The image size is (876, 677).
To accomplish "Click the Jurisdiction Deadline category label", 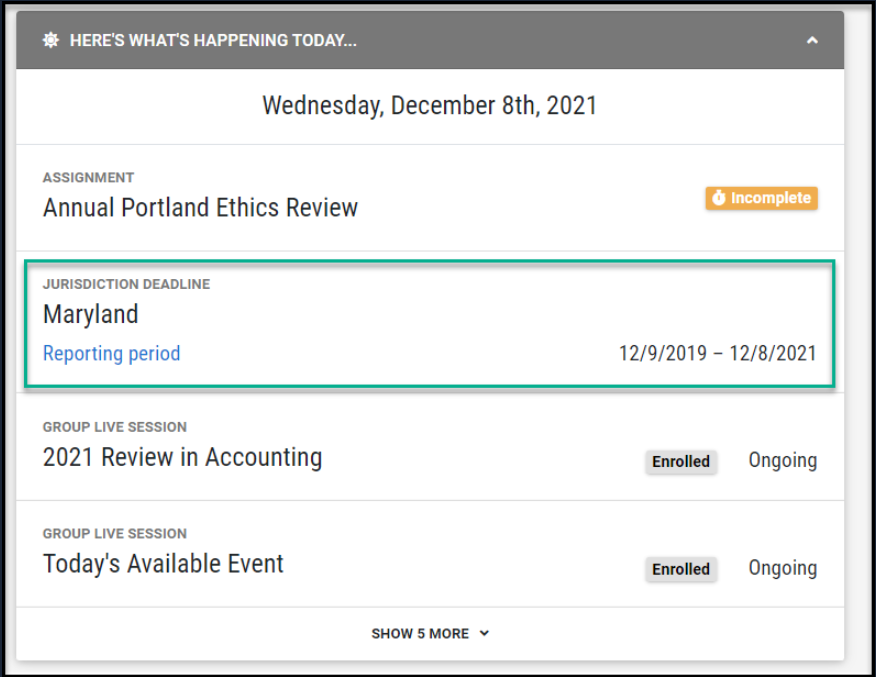I will (126, 284).
